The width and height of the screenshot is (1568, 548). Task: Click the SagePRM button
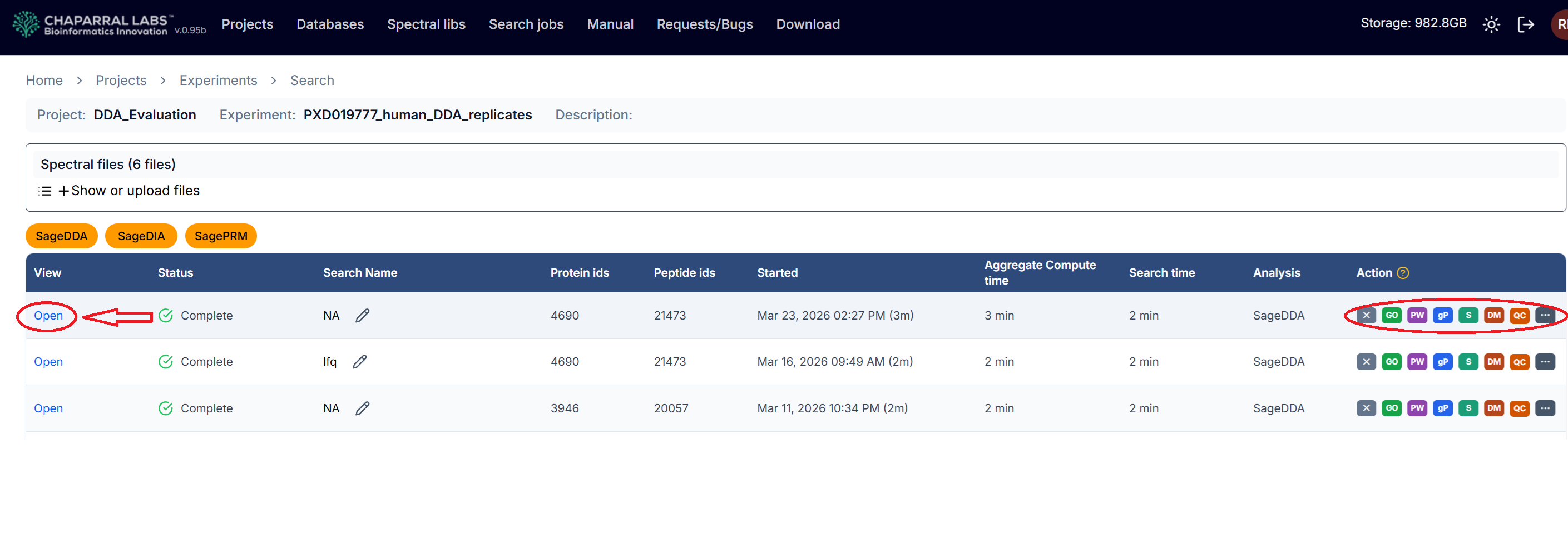pos(220,236)
